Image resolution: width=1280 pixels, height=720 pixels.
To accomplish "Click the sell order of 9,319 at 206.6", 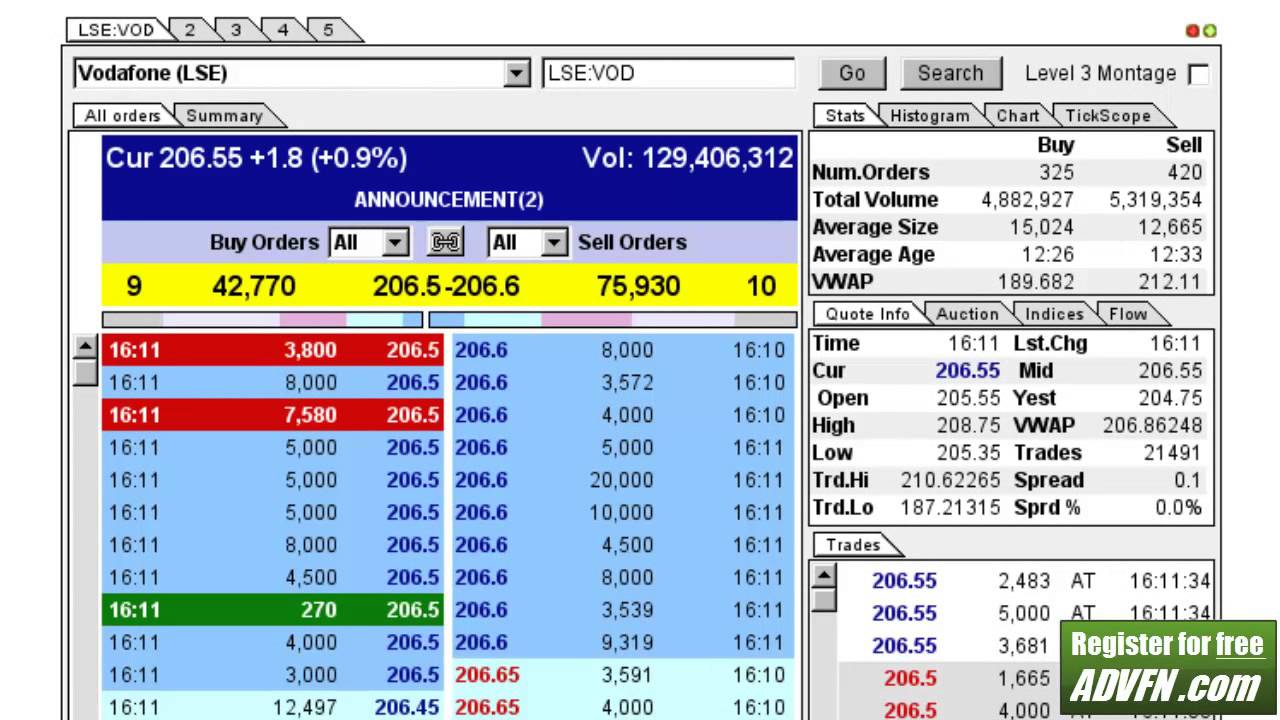I will (625, 642).
